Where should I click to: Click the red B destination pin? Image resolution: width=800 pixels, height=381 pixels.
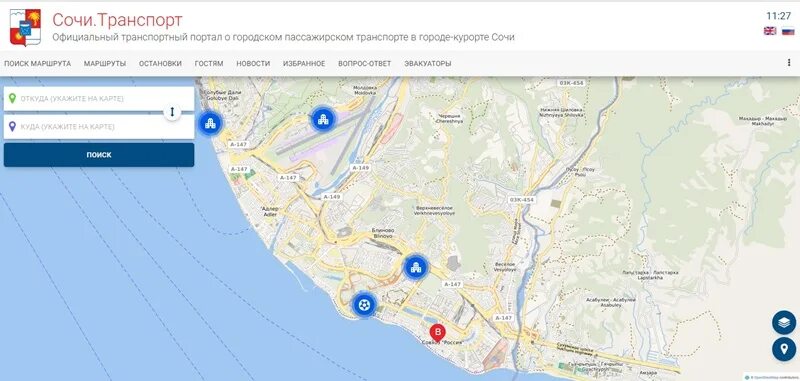coord(437,333)
